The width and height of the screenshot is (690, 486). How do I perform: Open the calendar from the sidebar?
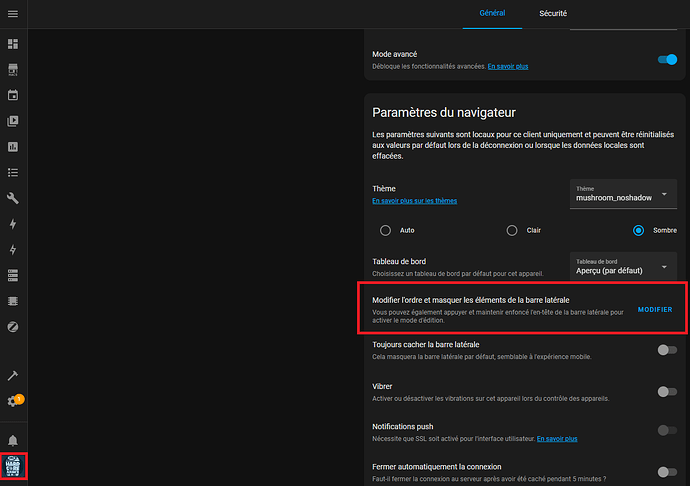click(13, 96)
